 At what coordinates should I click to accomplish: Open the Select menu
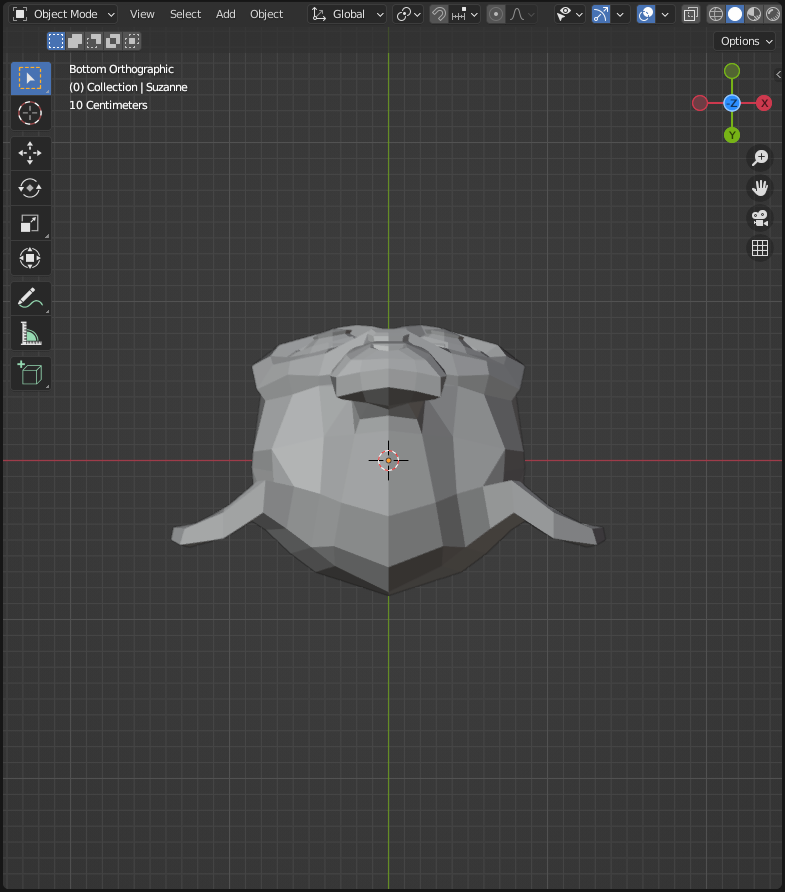[185, 14]
